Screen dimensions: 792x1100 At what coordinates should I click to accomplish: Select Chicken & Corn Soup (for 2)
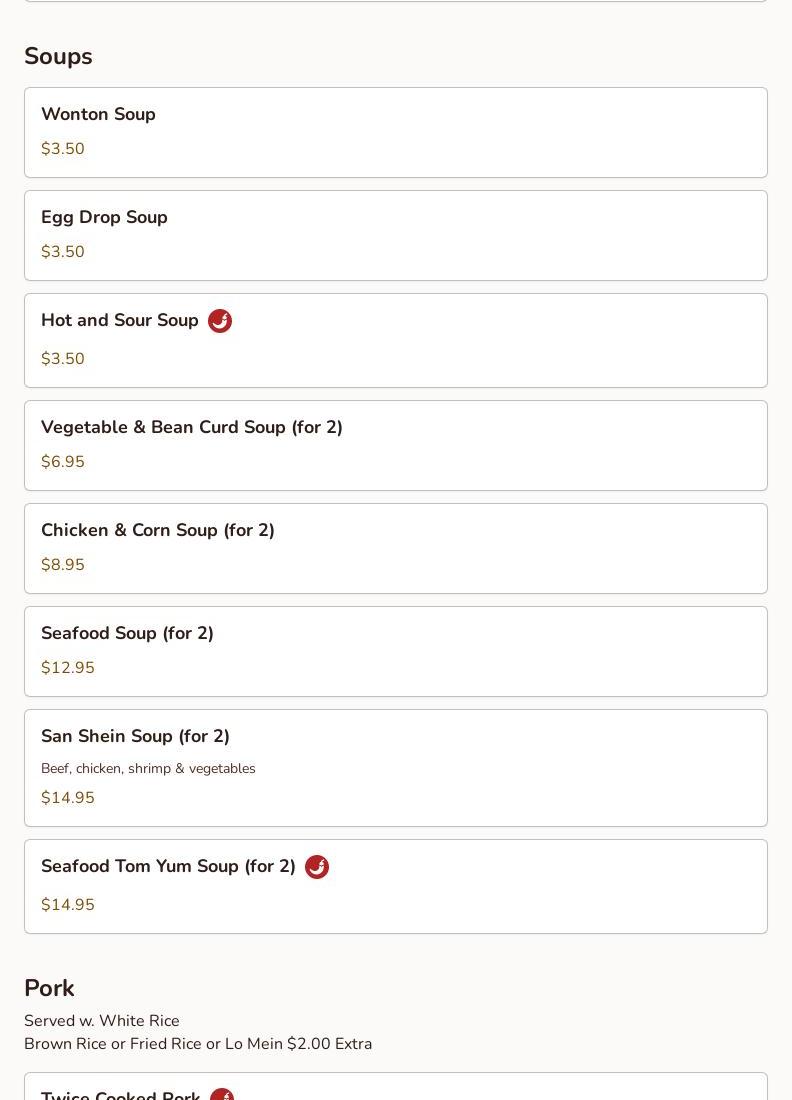[396, 549]
